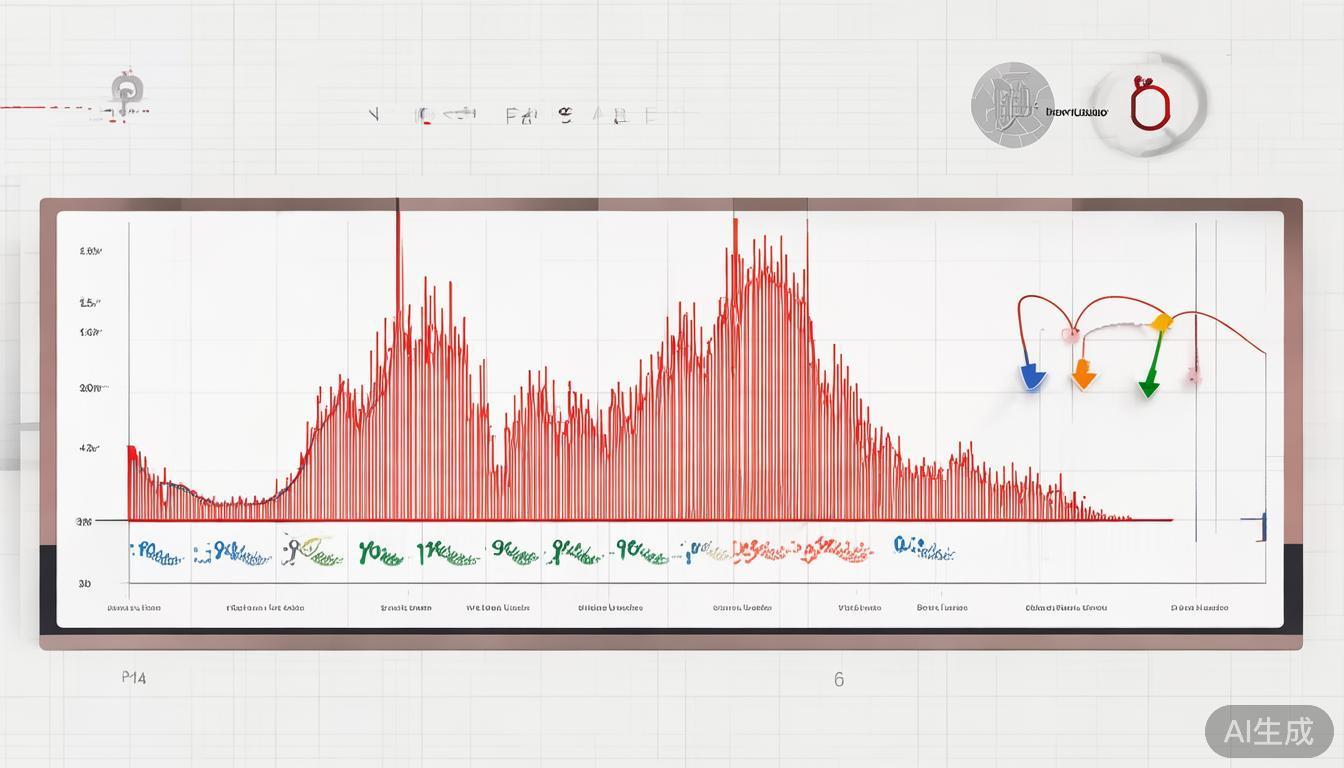Click the last blue legend entry on right
The width and height of the screenshot is (1344, 768).
(x=923, y=549)
